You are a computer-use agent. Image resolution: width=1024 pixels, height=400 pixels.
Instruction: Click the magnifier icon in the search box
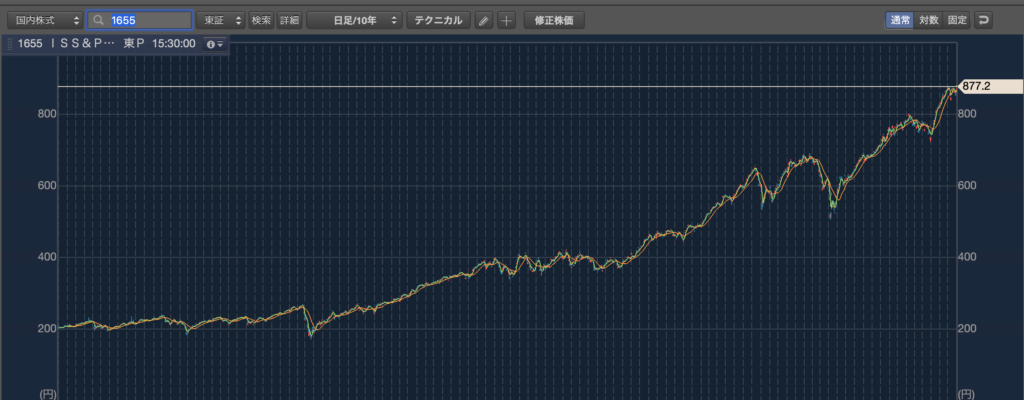pos(99,20)
